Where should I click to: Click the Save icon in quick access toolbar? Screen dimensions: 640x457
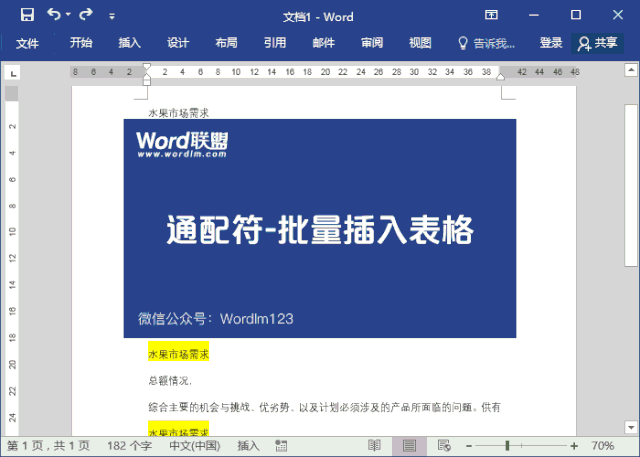tap(27, 15)
